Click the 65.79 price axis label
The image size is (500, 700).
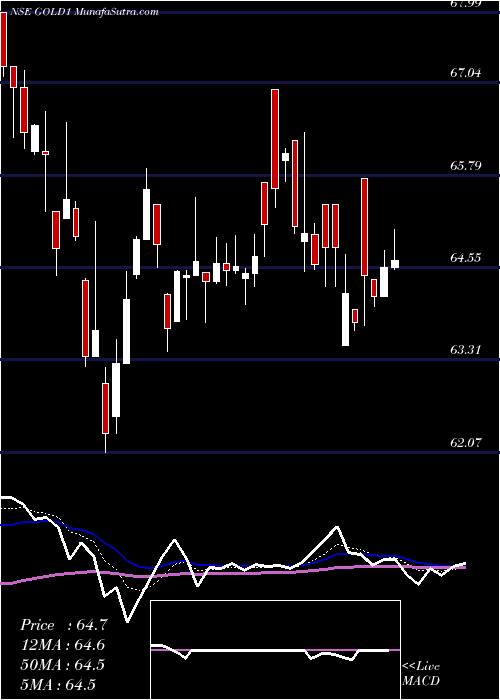pyautogui.click(x=466, y=166)
